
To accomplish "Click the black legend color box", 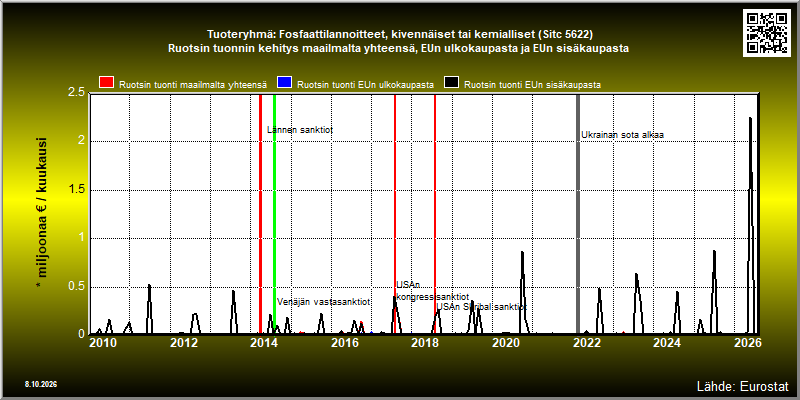I will click(x=452, y=83).
